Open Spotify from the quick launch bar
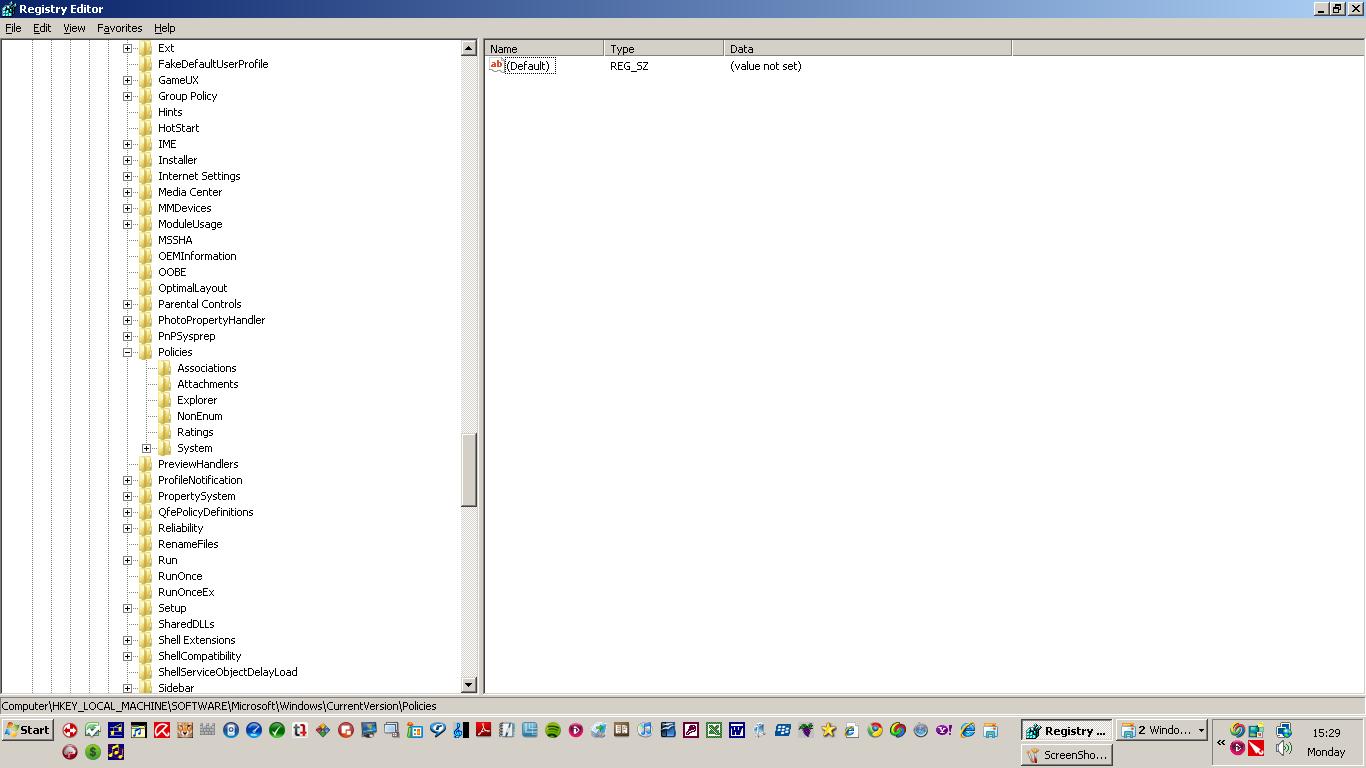Screen dimensions: 1366x768 click(x=553, y=730)
